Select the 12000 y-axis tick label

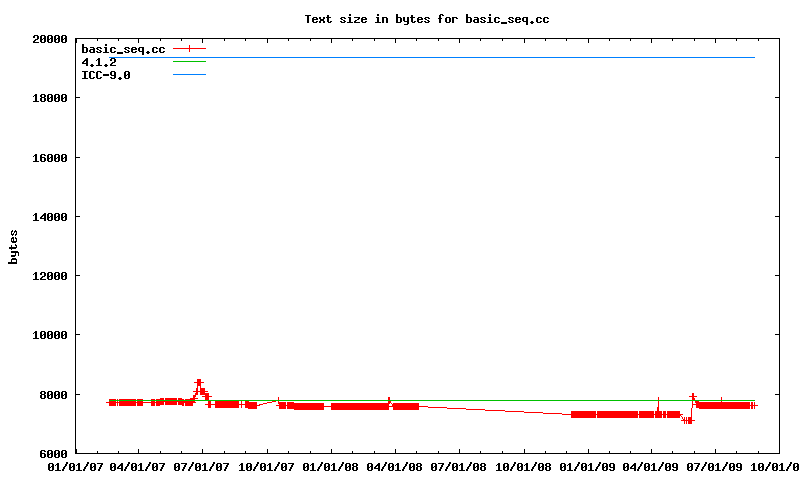pyautogui.click(x=48, y=276)
